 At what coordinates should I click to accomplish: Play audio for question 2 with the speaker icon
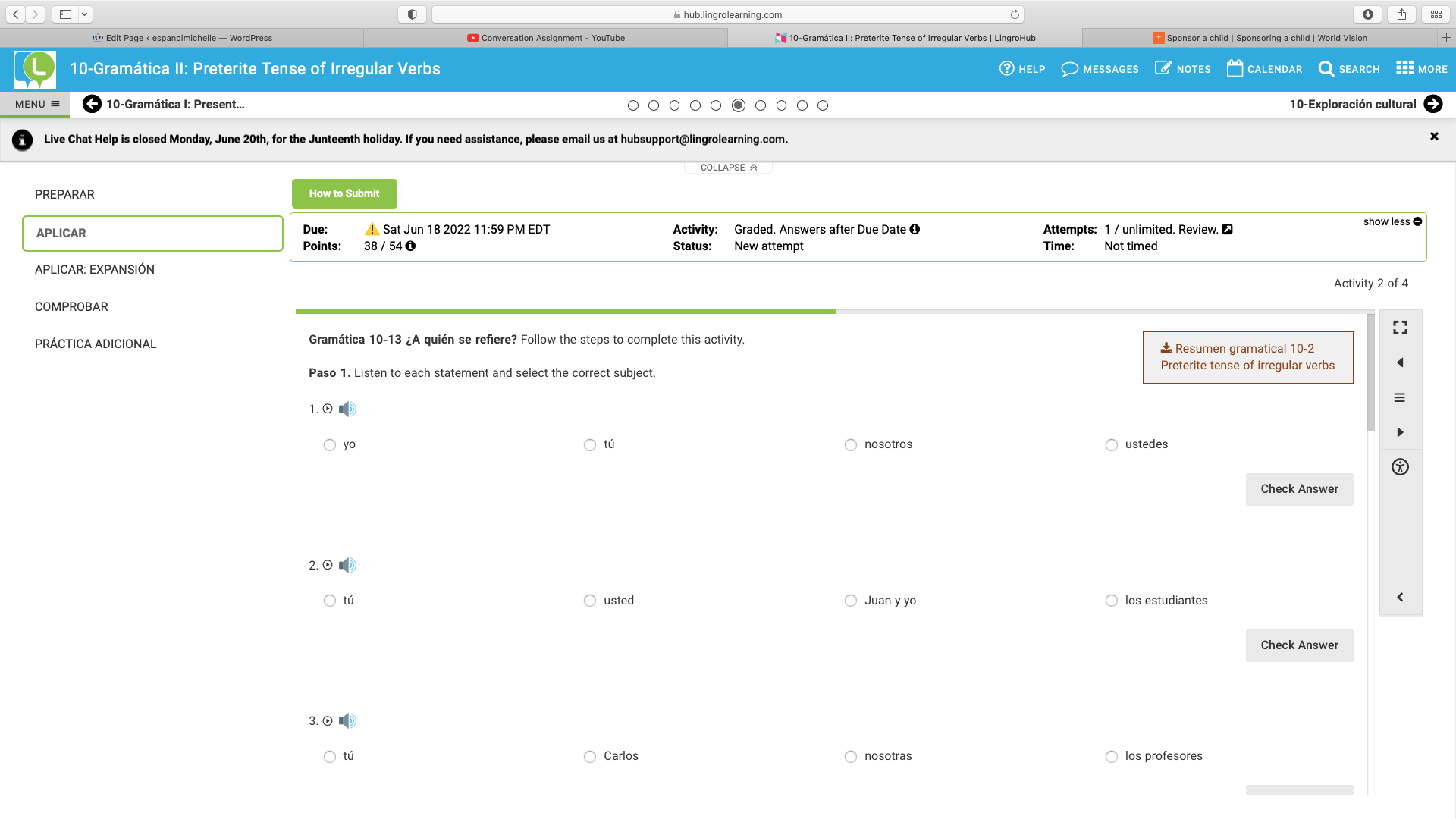coord(347,566)
